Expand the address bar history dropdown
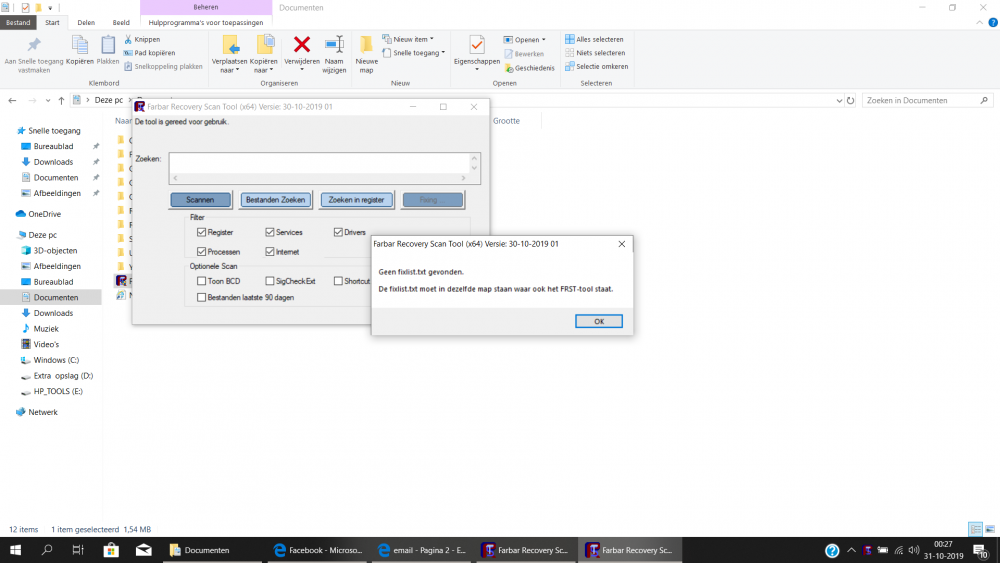Screen dimensions: 1000x563 [839, 101]
